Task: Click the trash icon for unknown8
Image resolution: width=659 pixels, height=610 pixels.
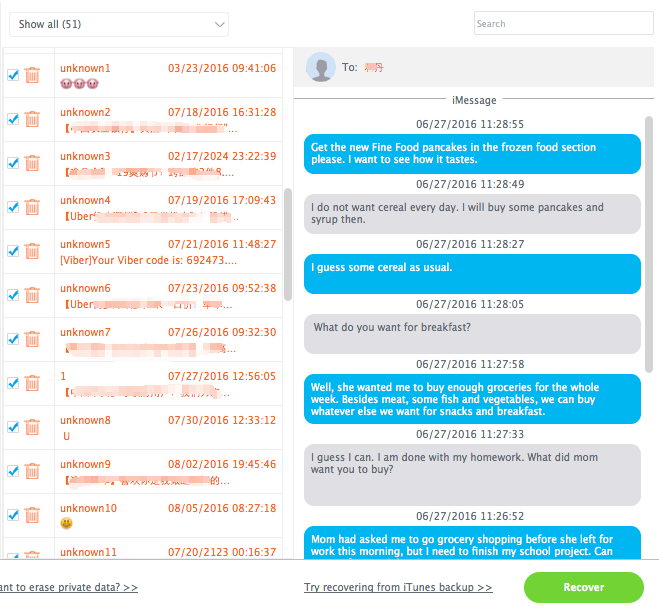Action: 32,427
